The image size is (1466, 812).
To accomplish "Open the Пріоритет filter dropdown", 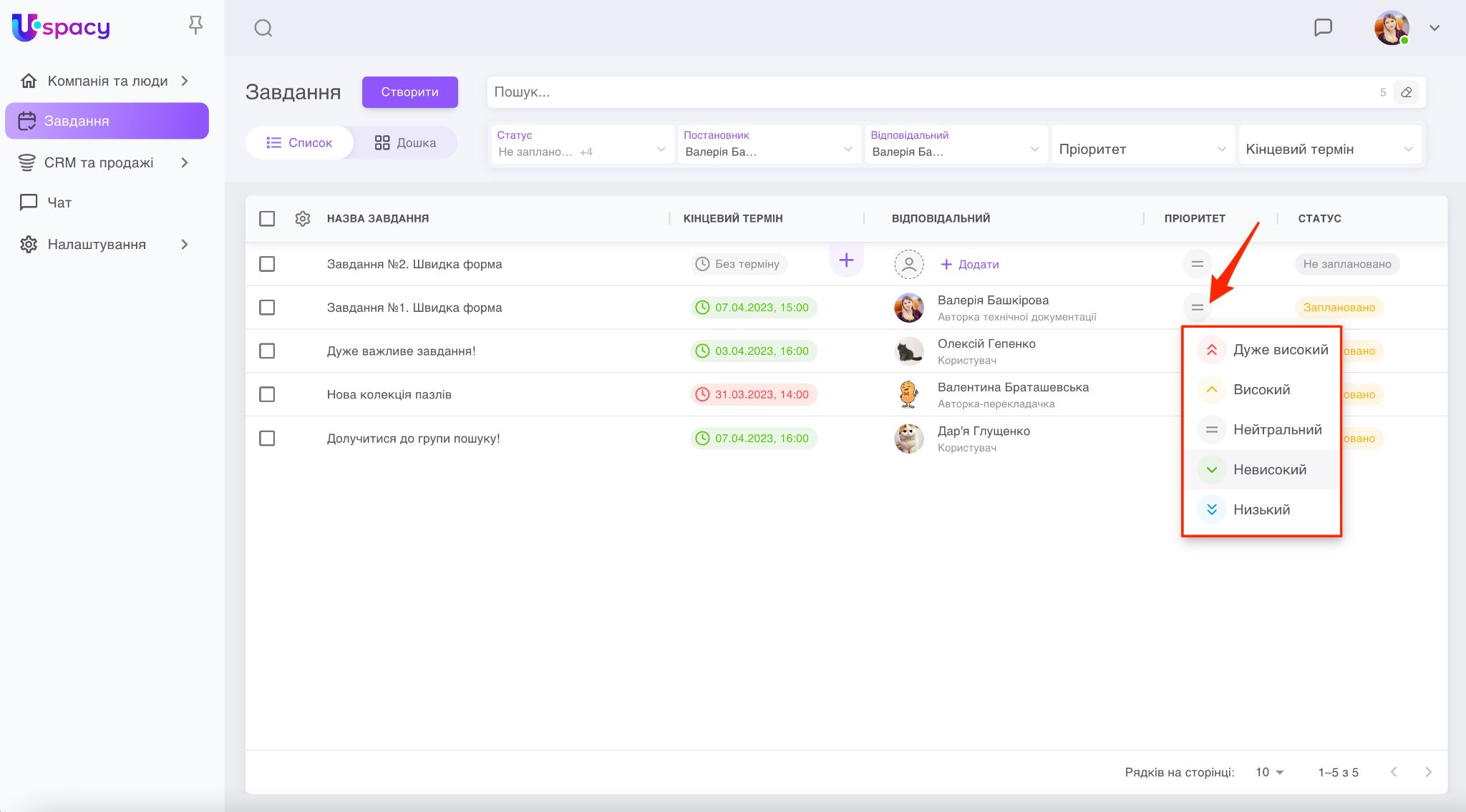I will click(x=1142, y=149).
